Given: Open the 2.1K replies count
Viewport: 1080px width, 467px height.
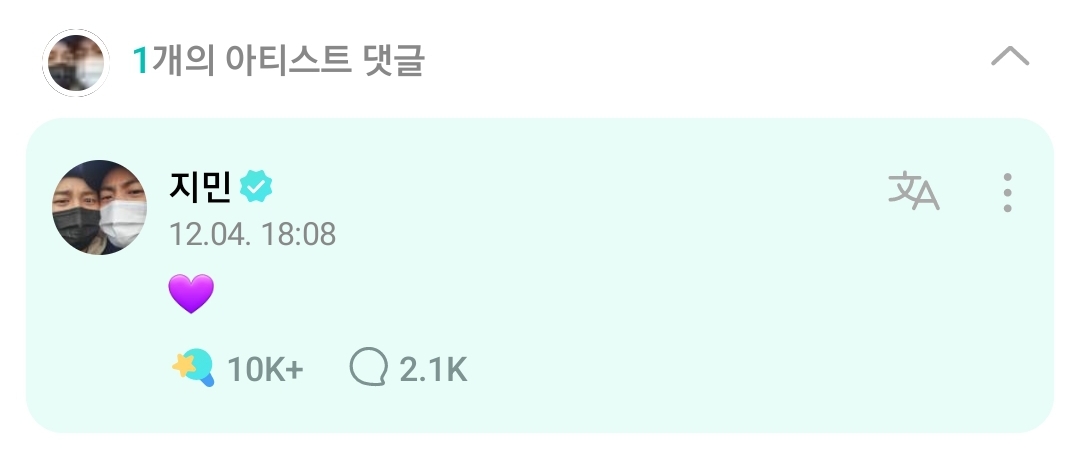Looking at the screenshot, I should click(433, 369).
